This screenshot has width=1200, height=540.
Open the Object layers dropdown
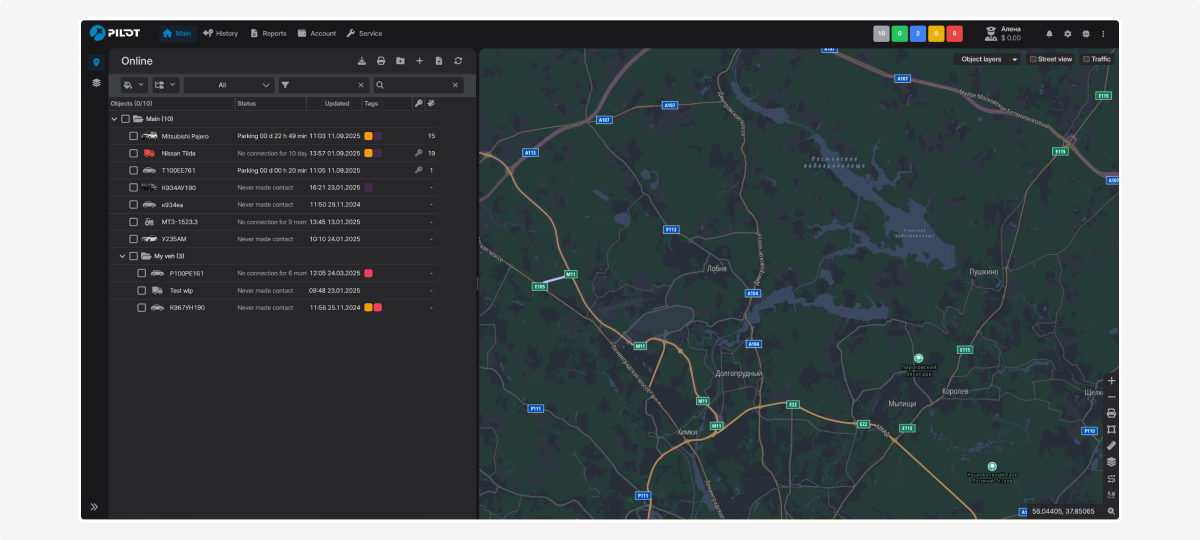[x=986, y=59]
